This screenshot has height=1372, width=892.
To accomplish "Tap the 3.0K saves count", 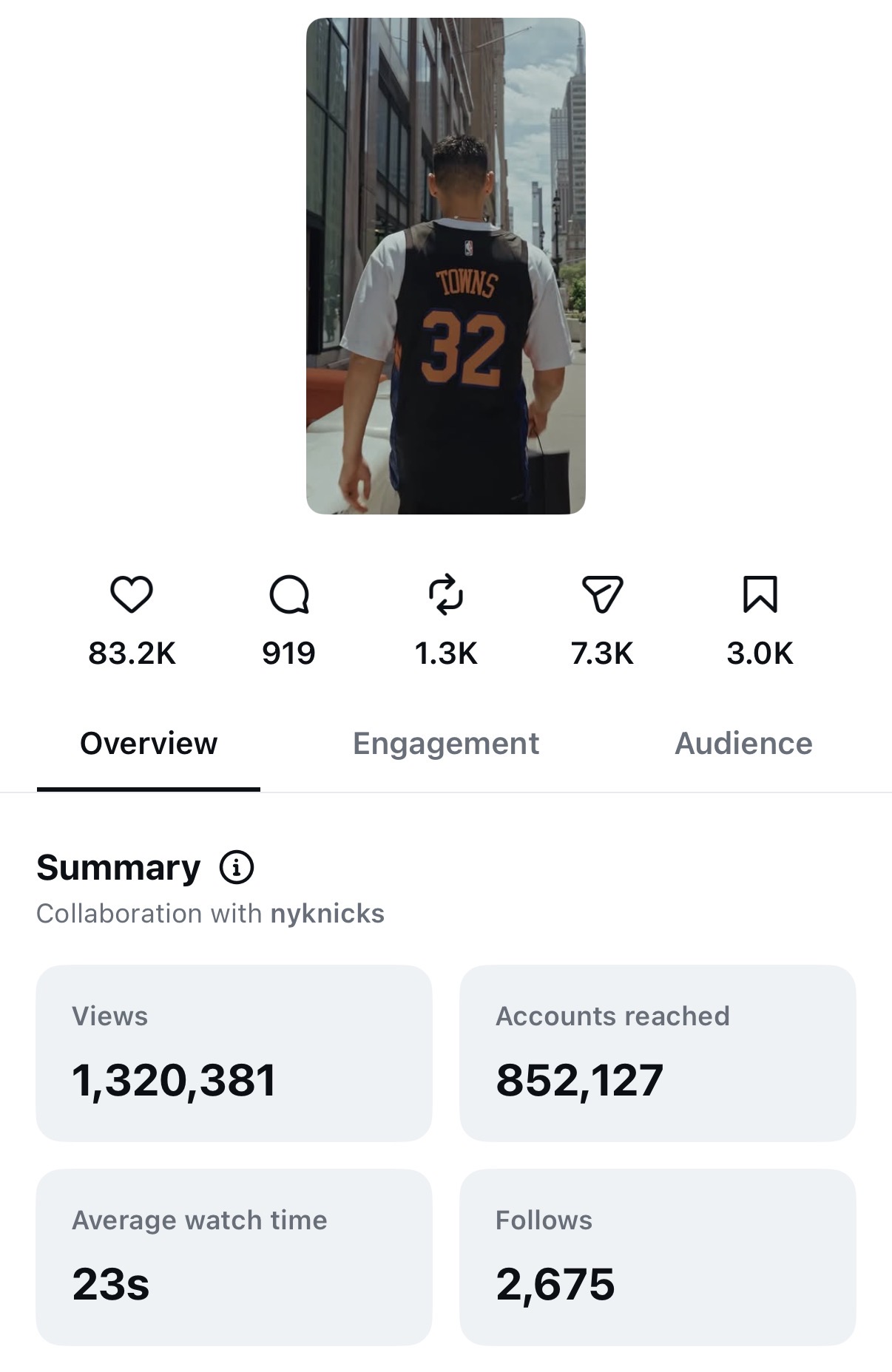I will click(760, 653).
